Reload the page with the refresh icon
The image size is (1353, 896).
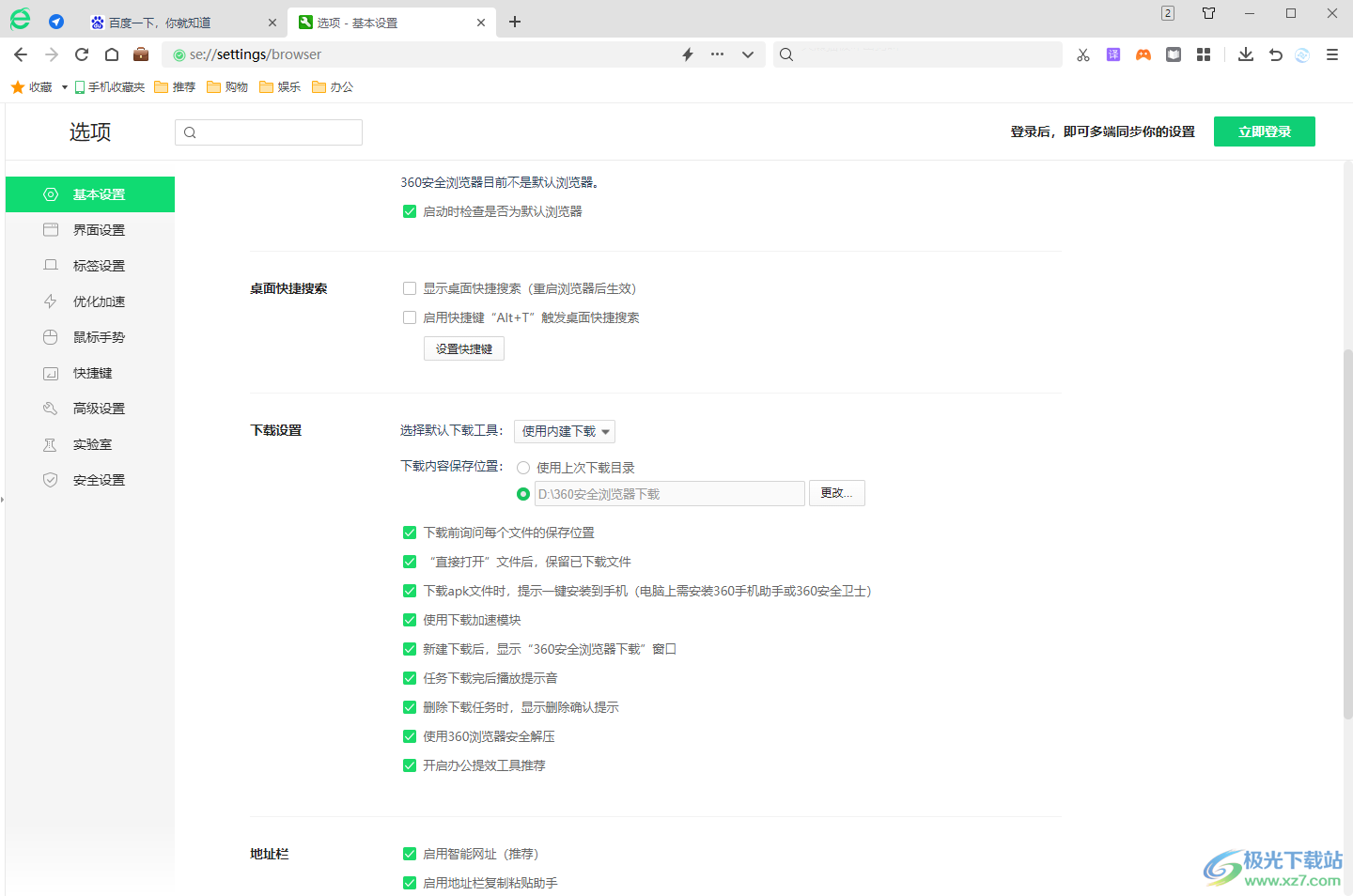click(x=82, y=54)
